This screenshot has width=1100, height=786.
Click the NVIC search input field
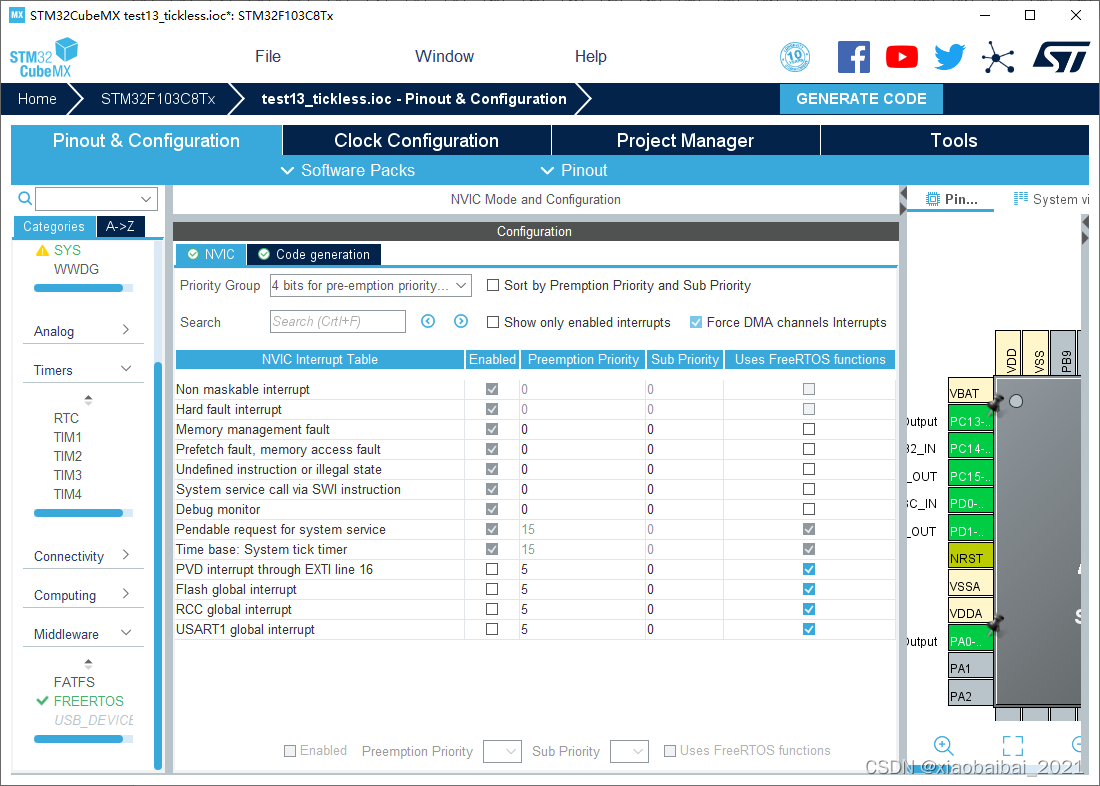tap(337, 321)
